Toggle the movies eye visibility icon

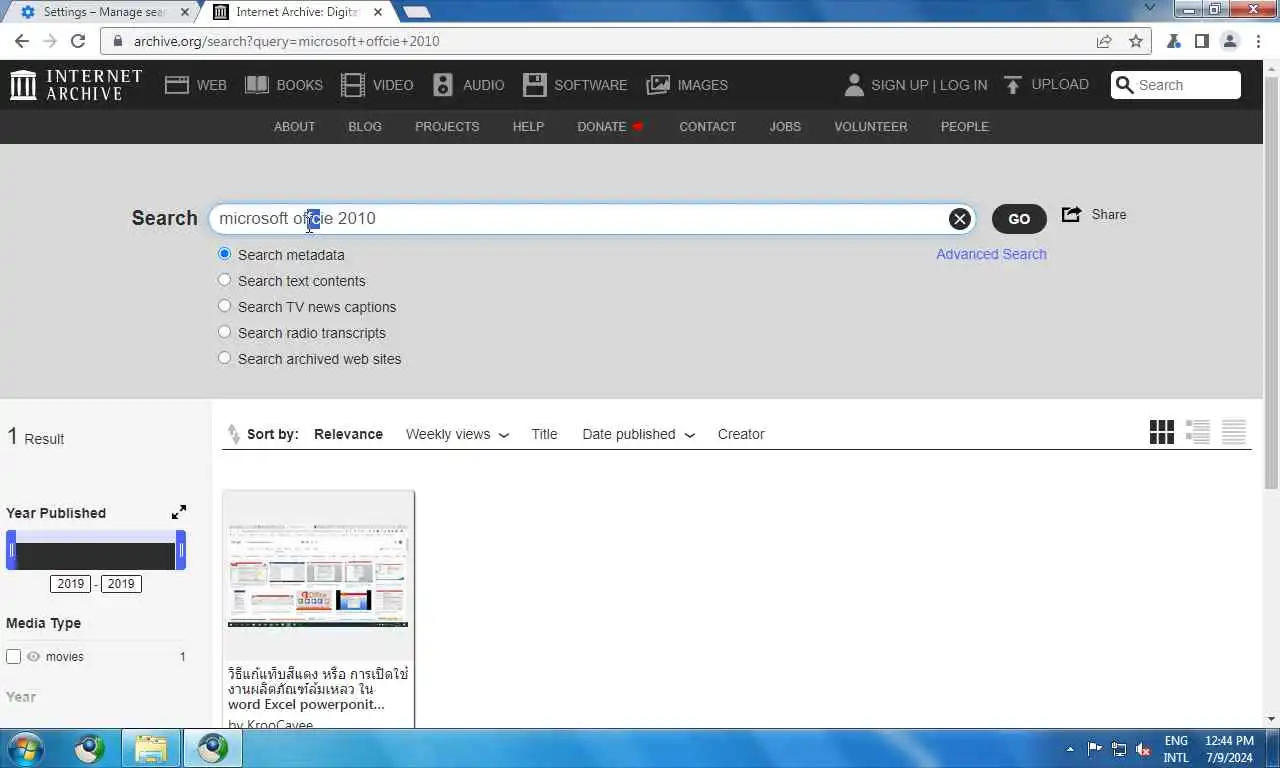point(33,657)
